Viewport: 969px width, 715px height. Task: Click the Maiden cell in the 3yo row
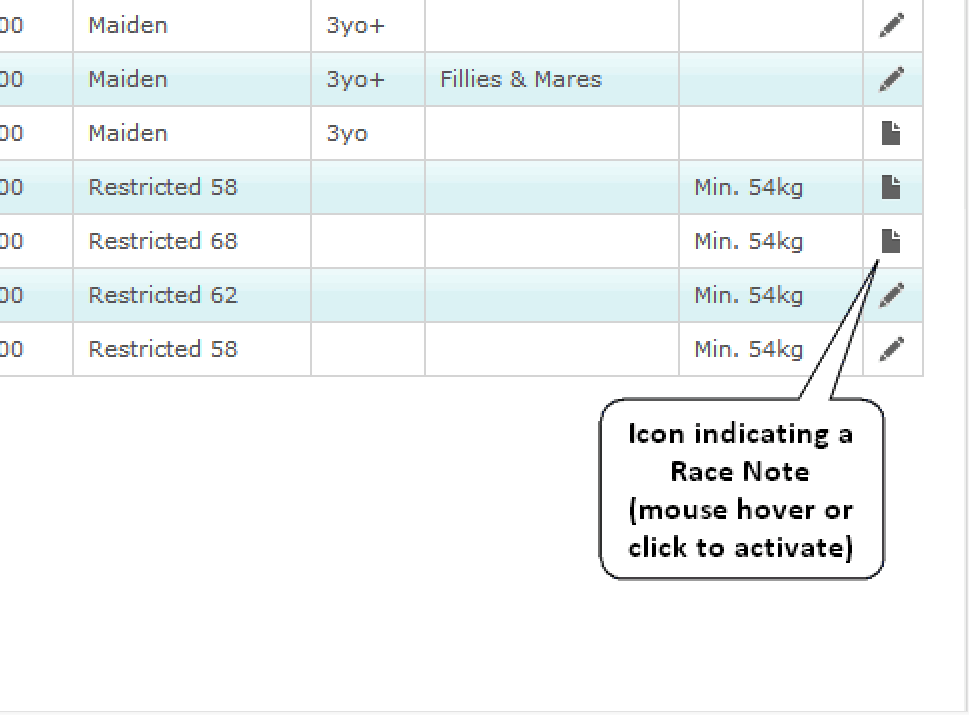pyautogui.click(x=128, y=133)
